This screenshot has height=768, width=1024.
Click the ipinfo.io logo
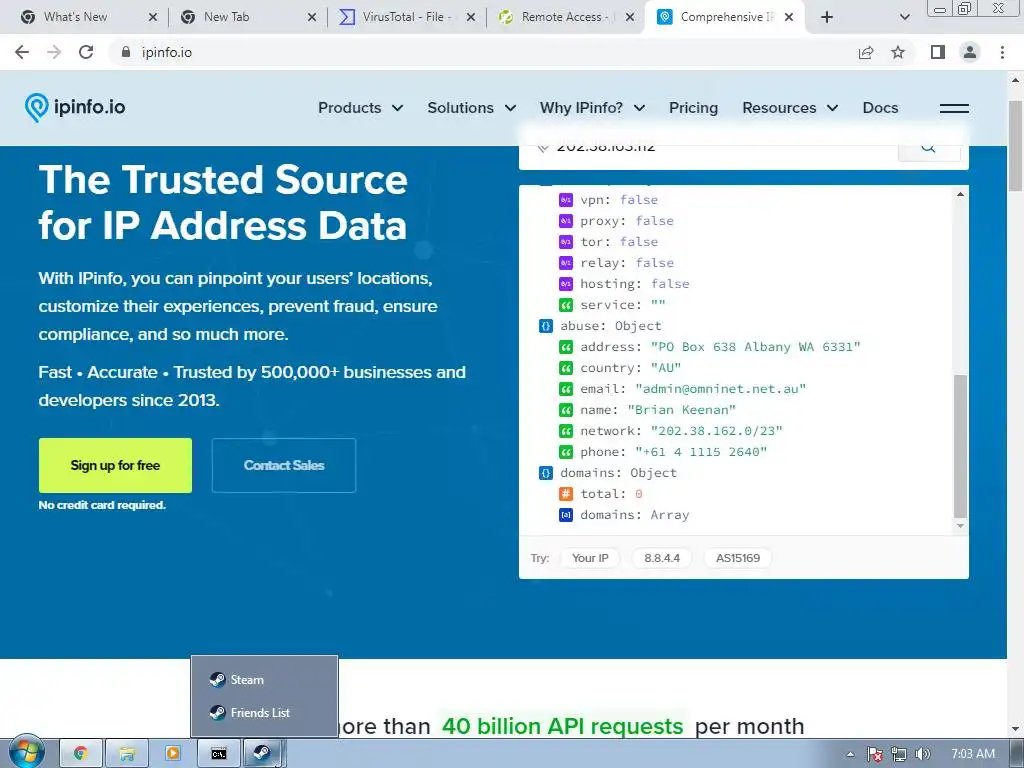pos(75,107)
